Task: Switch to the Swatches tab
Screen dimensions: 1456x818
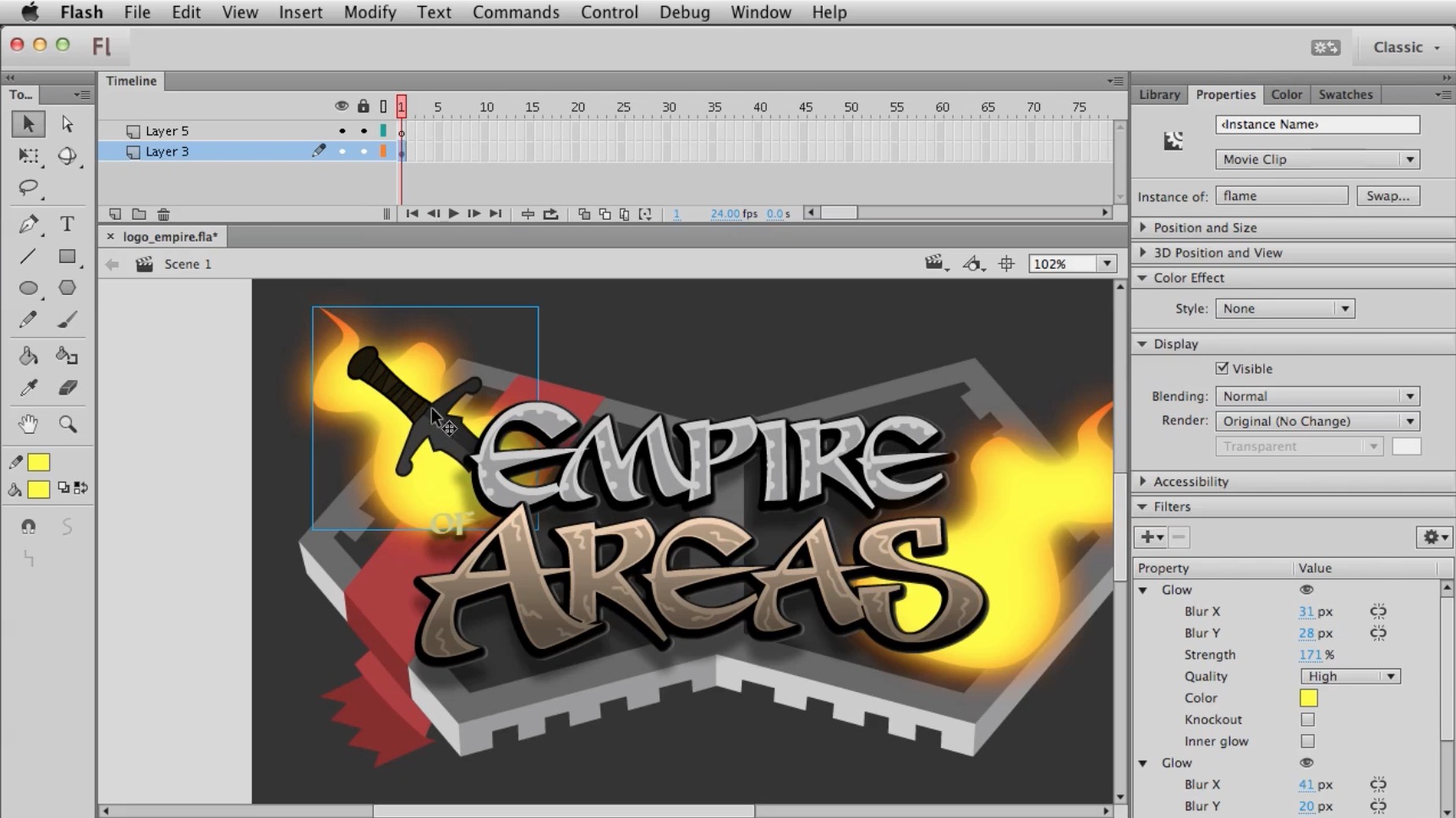Action: pyautogui.click(x=1344, y=95)
